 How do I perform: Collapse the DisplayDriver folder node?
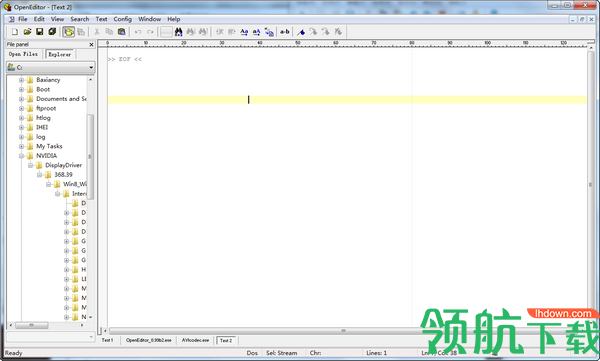31,165
